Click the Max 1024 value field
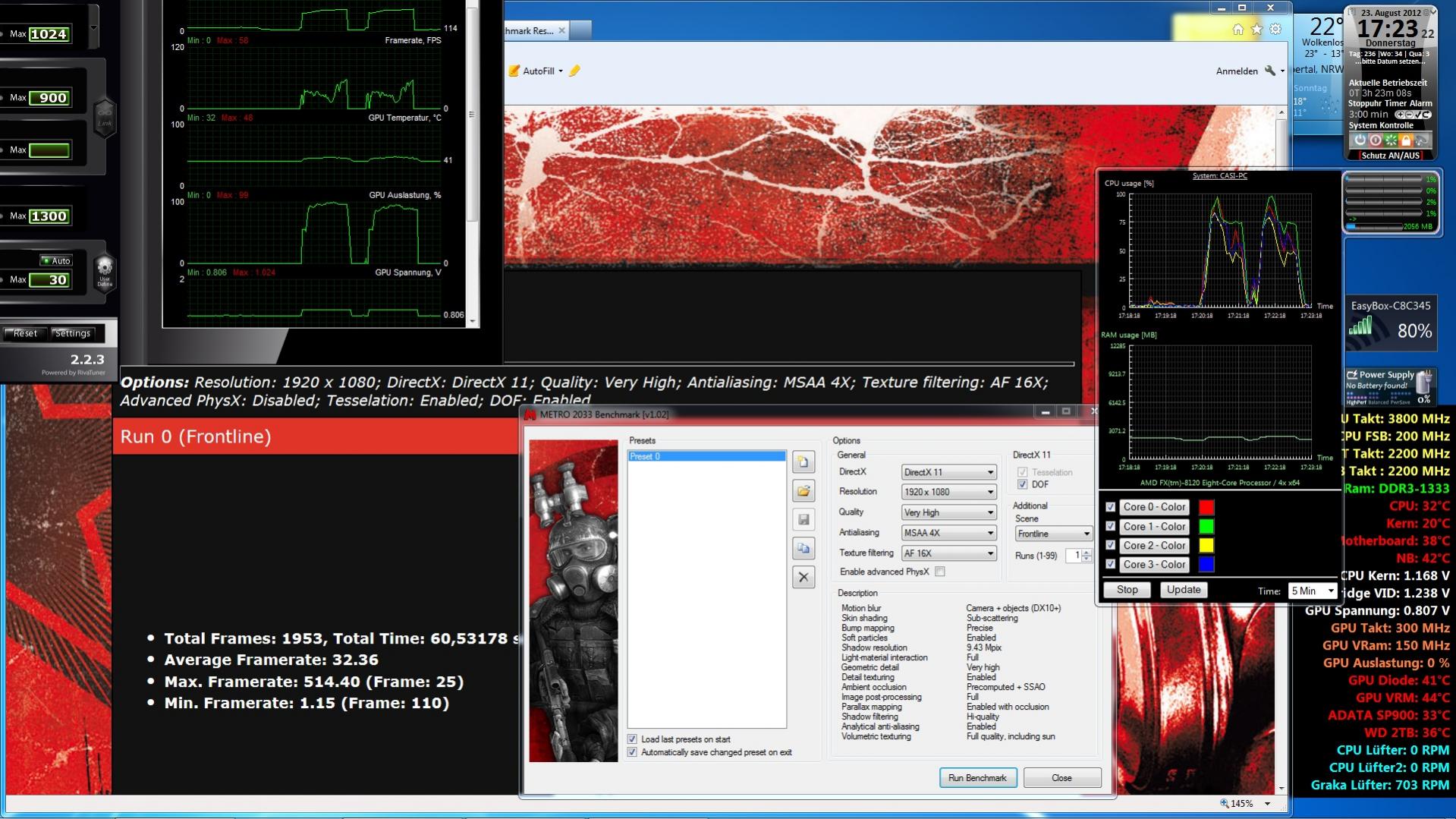 [49, 34]
